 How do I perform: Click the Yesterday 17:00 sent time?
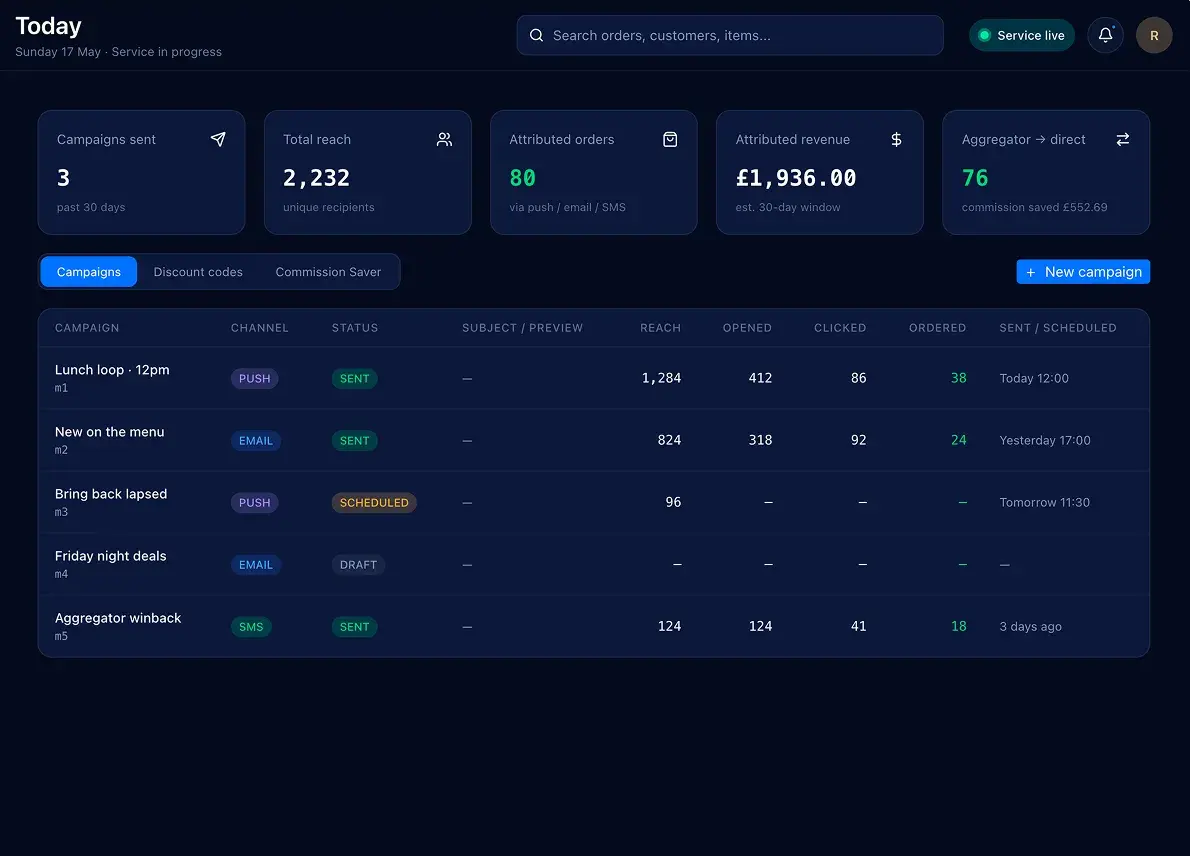(x=1045, y=440)
